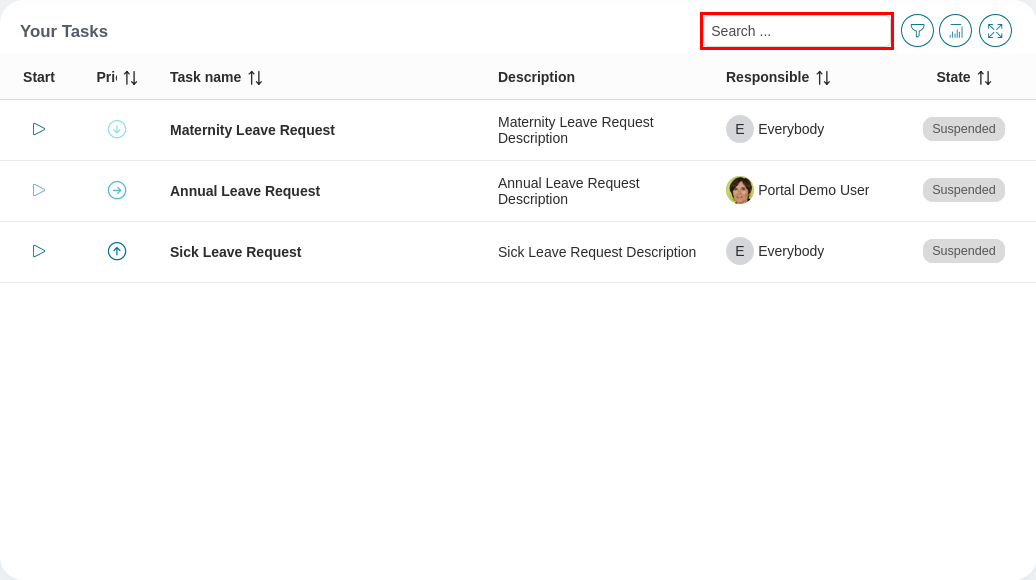Viewport: 1036px width, 580px height.
Task: Open the Maternity Leave Request task
Action: [252, 130]
